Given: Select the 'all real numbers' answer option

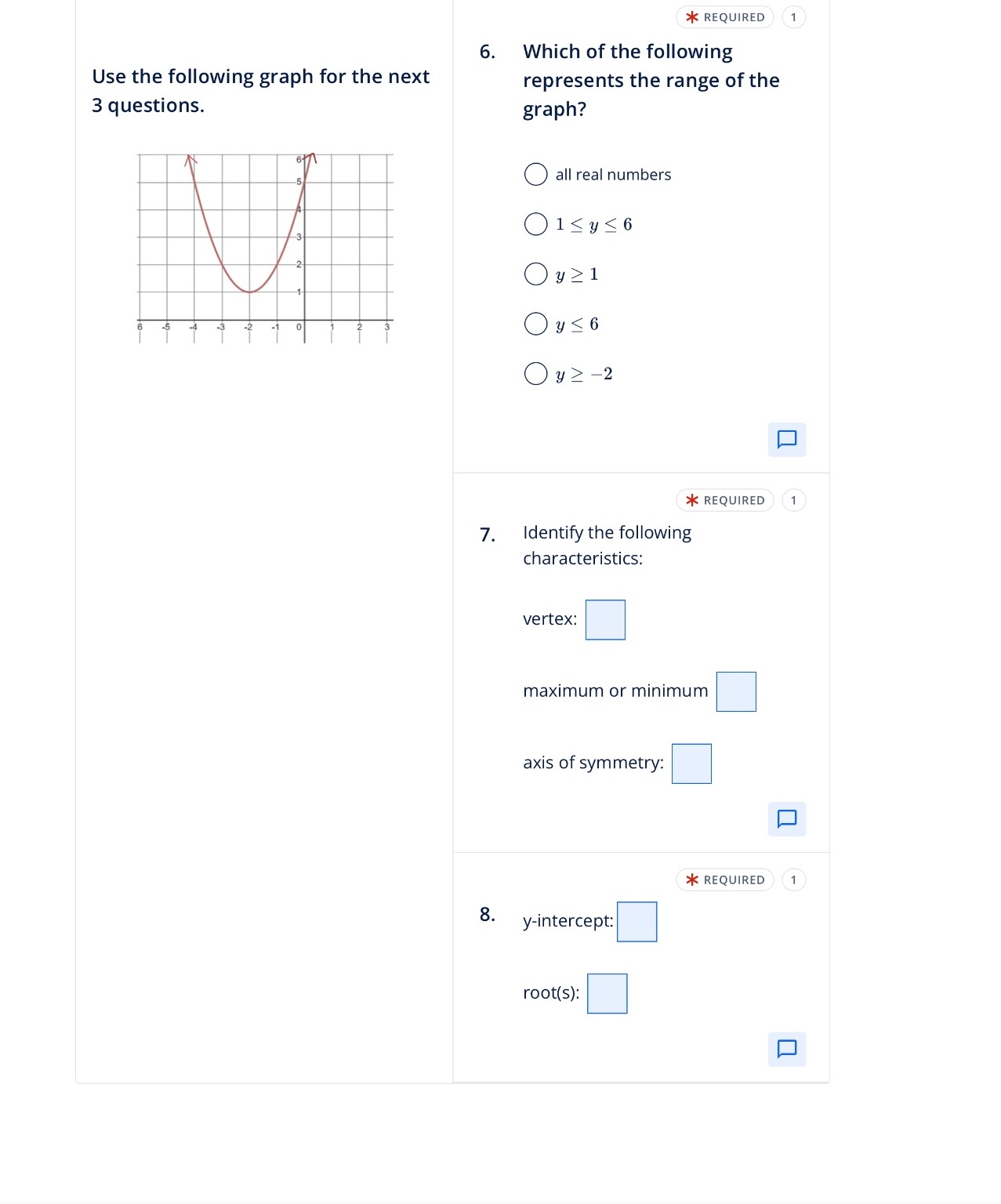Looking at the screenshot, I should tap(535, 173).
